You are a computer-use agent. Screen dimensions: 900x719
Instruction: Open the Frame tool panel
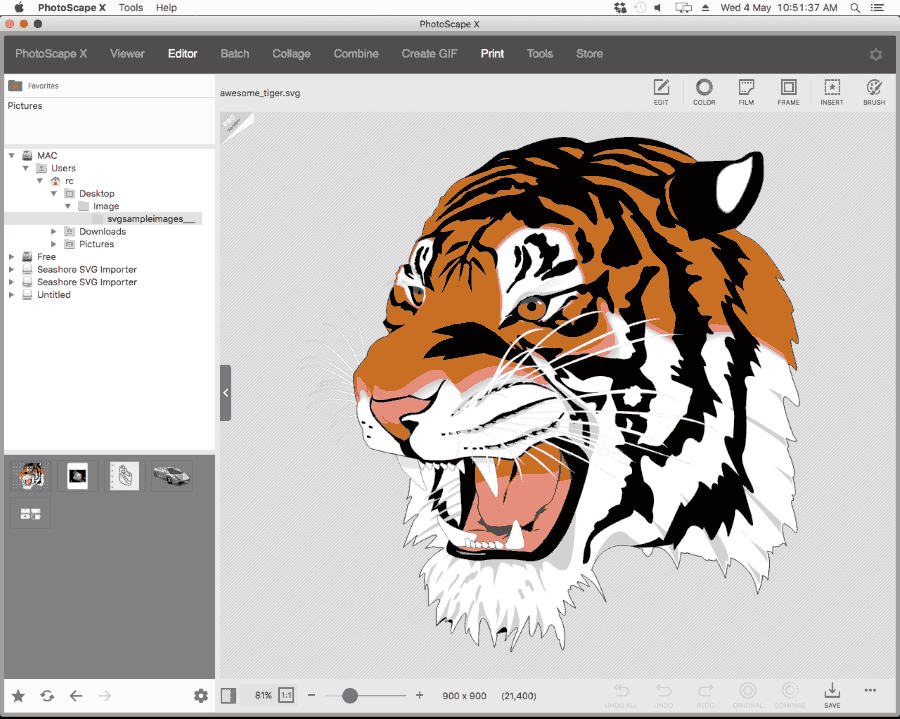coord(788,92)
